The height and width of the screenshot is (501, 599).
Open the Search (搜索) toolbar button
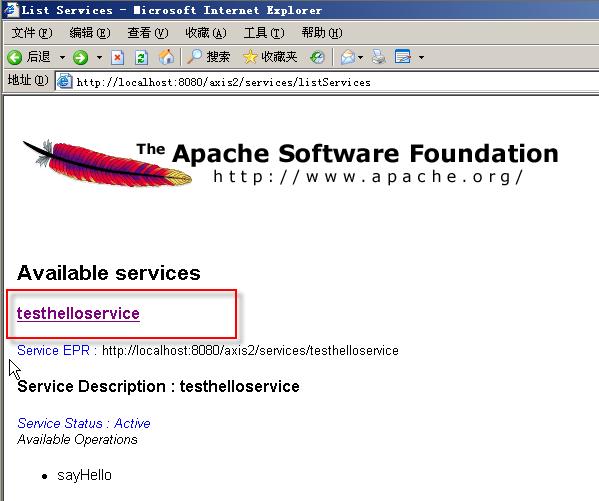(x=209, y=57)
